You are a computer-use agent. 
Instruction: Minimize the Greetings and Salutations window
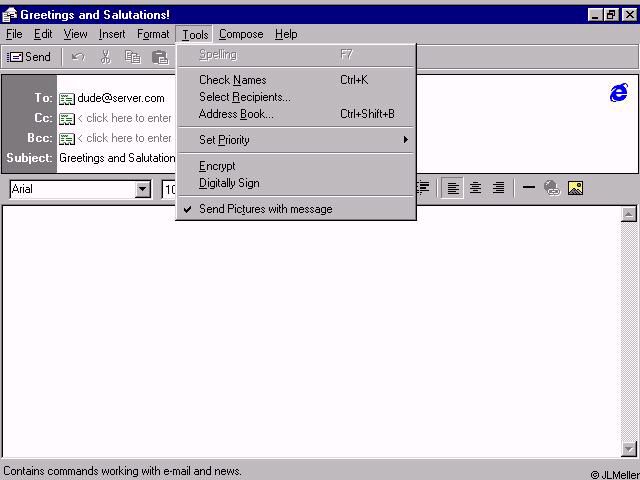[x=596, y=15]
